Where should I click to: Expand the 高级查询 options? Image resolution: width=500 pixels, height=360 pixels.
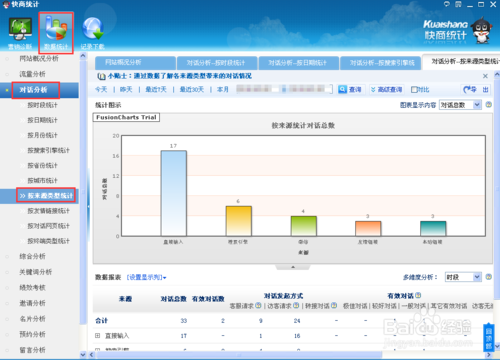[x=386, y=90]
